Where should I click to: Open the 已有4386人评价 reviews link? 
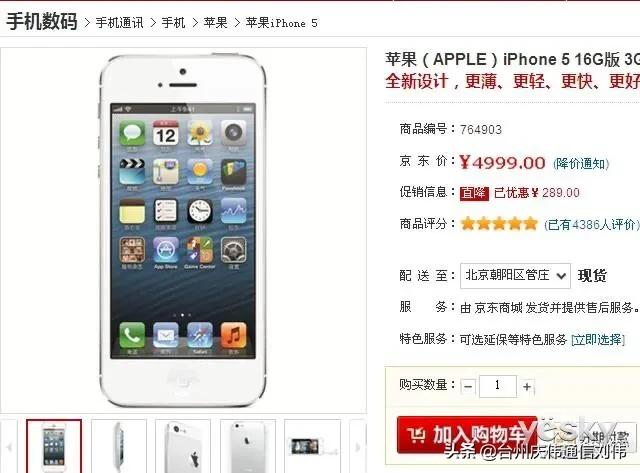pyautogui.click(x=591, y=224)
